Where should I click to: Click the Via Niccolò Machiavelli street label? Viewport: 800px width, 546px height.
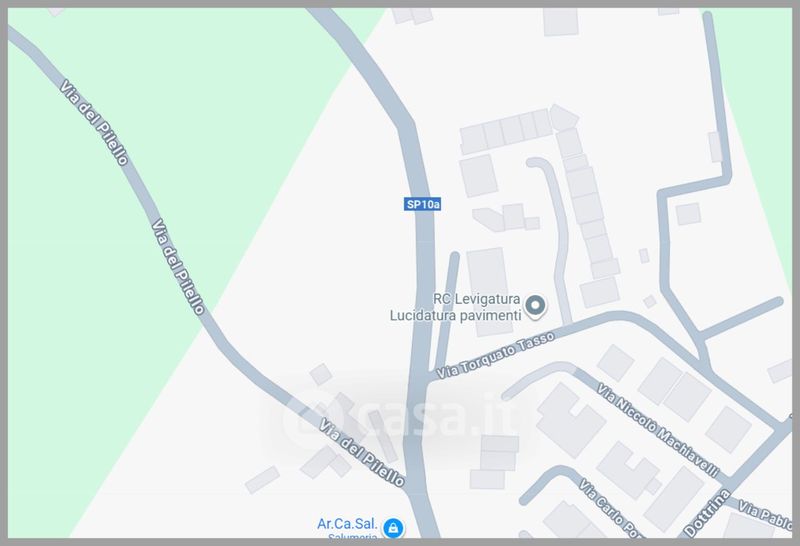(x=659, y=430)
